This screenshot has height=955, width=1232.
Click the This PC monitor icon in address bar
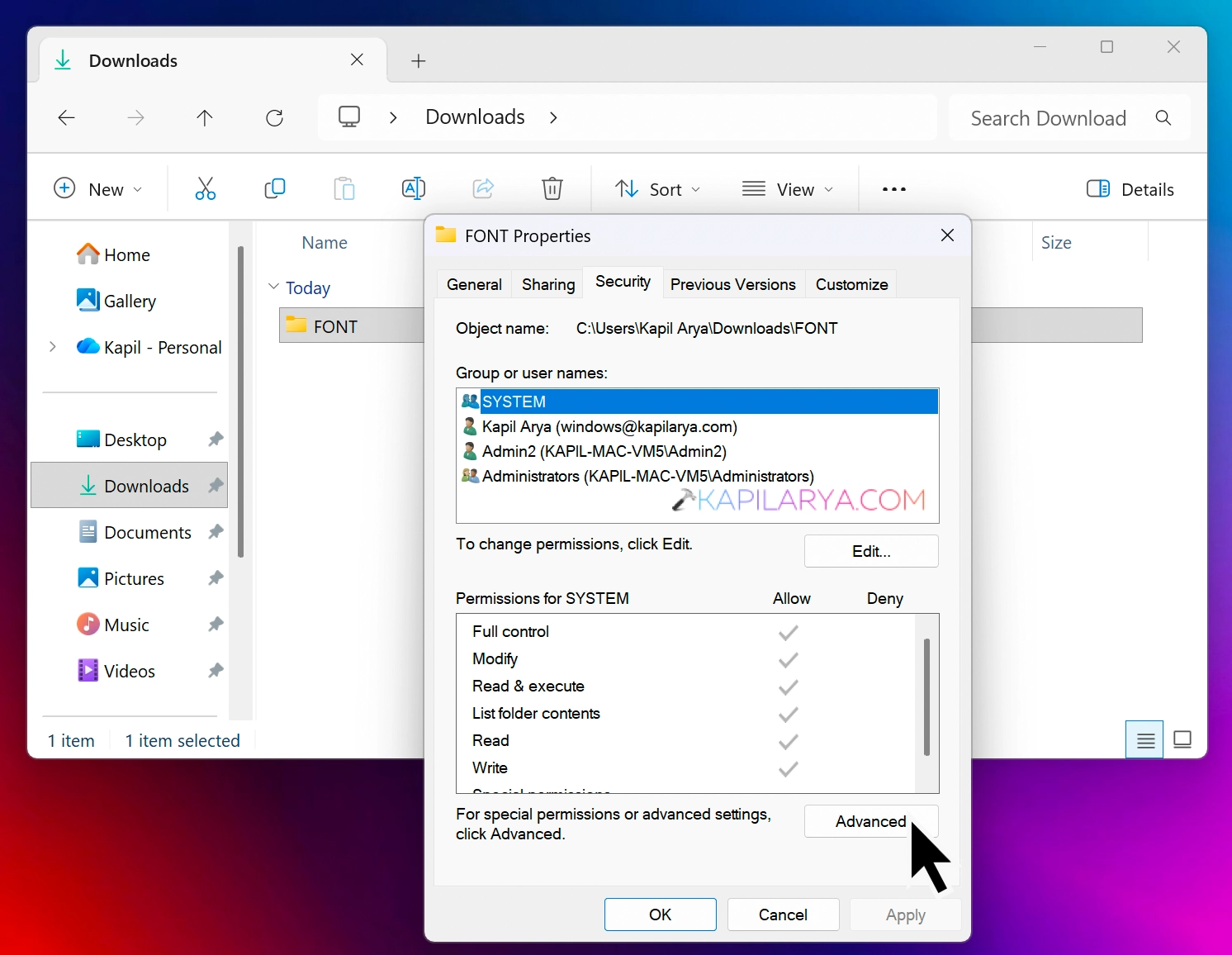[349, 117]
